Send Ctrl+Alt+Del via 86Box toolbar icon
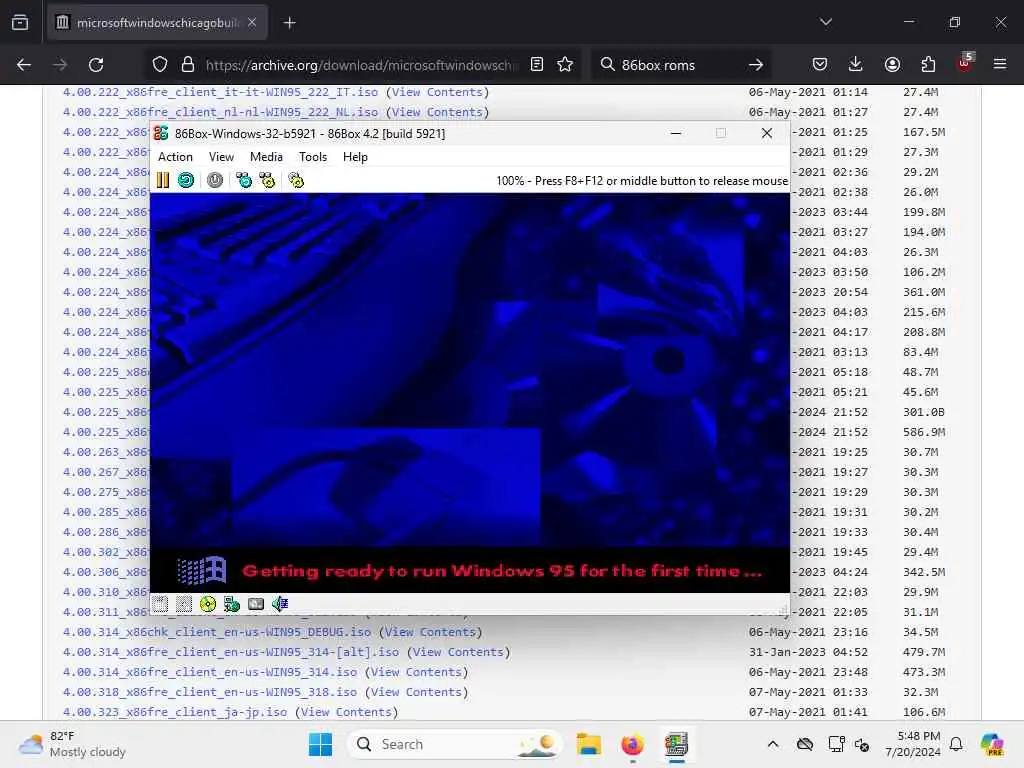 244,180
